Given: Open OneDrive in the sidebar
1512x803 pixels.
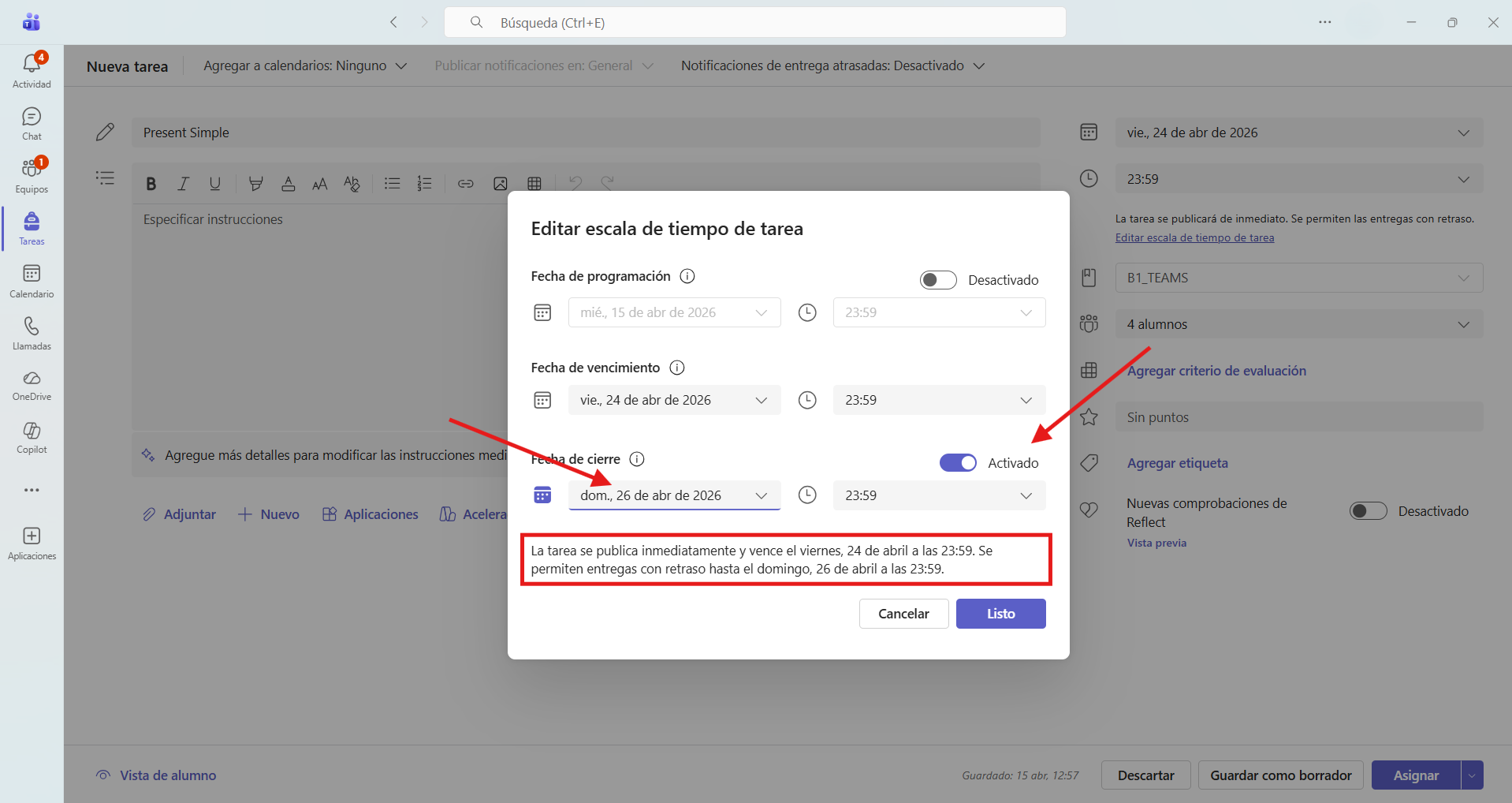Looking at the screenshot, I should coord(32,386).
